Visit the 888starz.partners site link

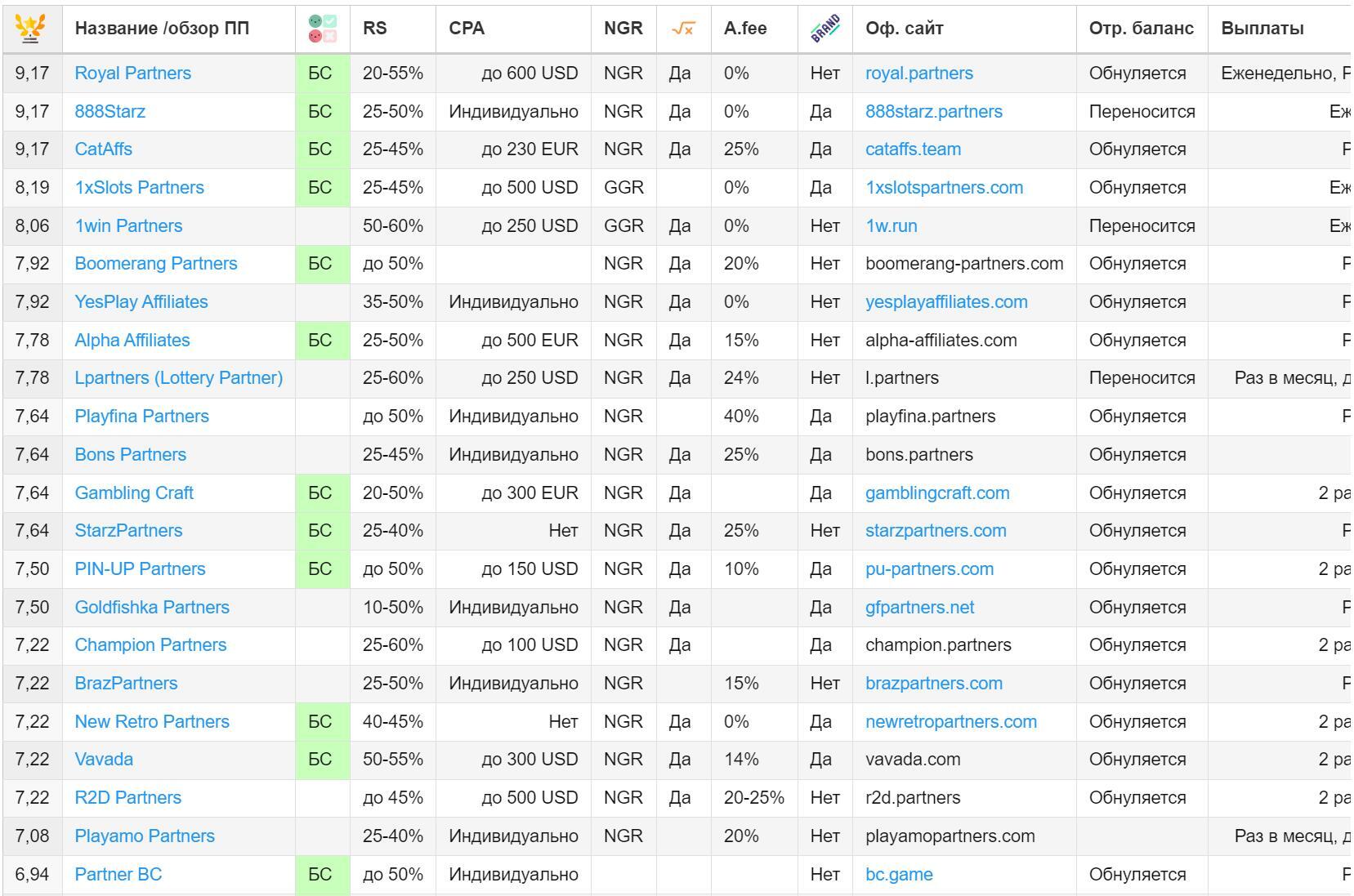(934, 111)
